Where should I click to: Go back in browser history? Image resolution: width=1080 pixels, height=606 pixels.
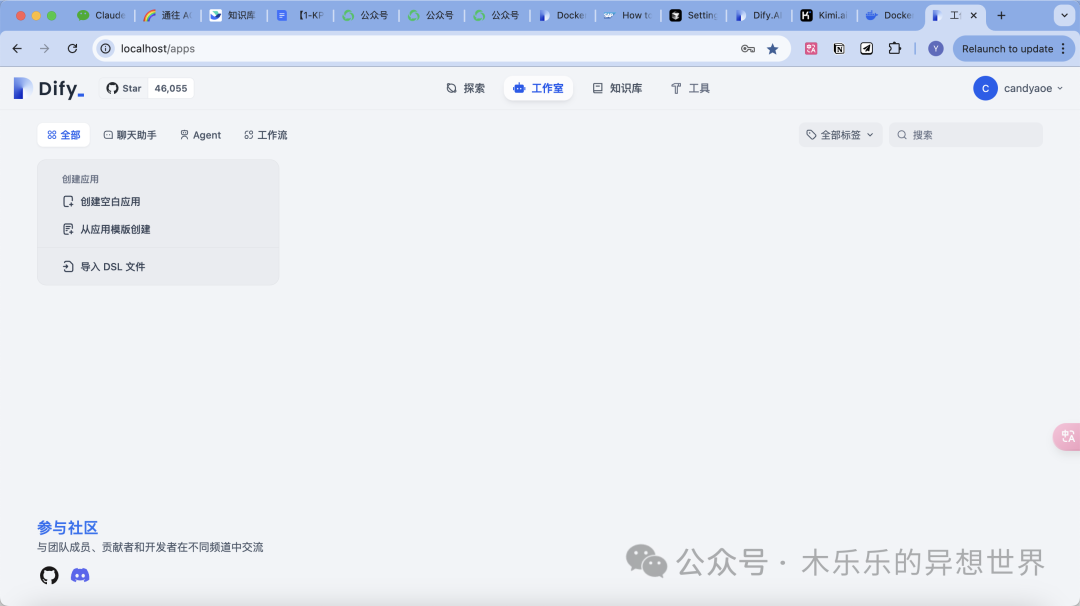point(17,48)
